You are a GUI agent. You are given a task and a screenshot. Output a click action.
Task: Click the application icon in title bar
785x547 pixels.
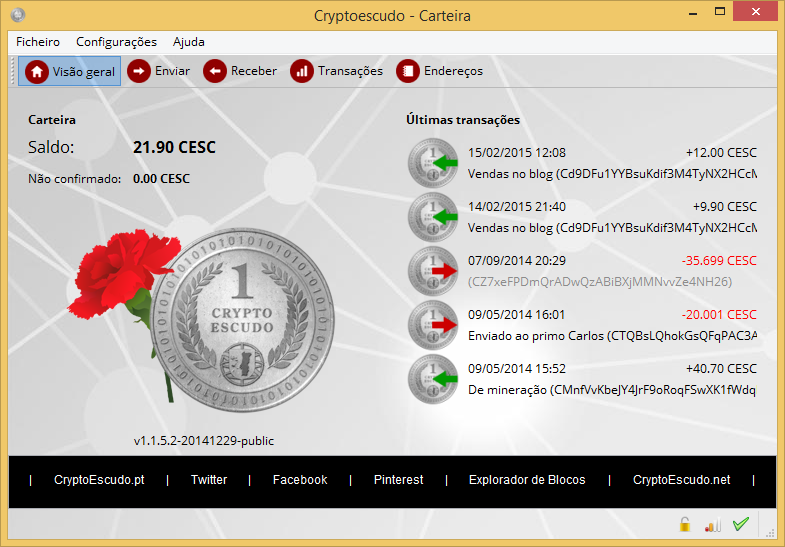coord(18,15)
